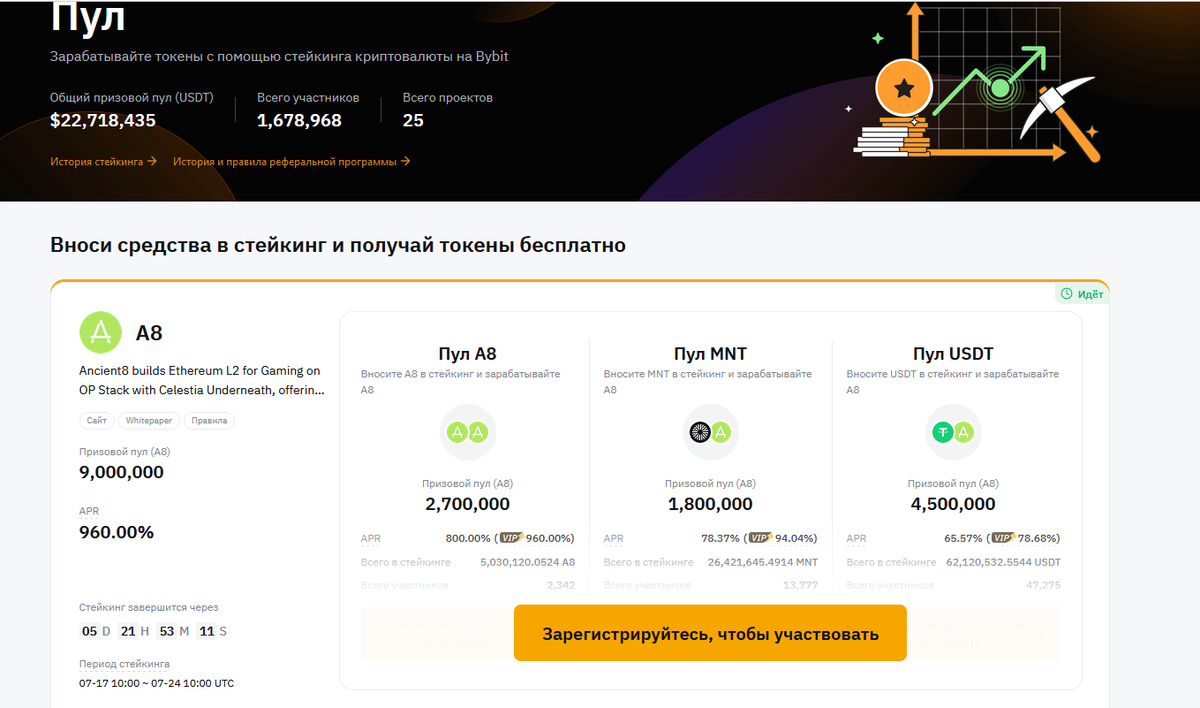Click Пул USDT prize value 4,500,000

click(953, 504)
